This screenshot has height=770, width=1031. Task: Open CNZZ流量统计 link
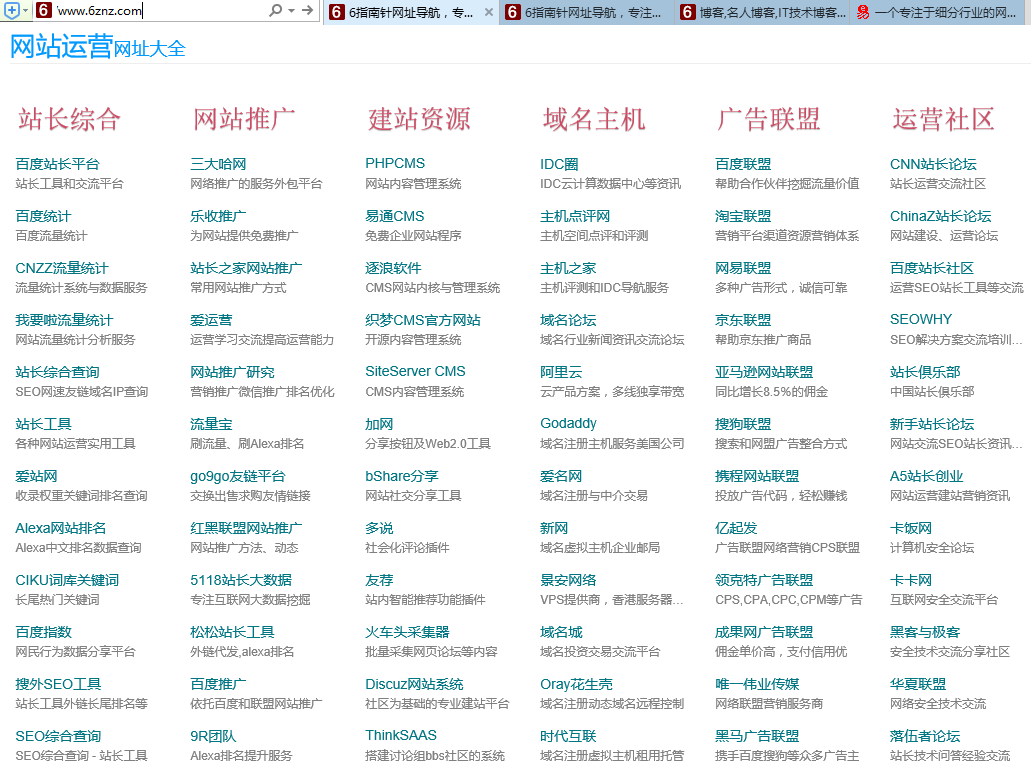[x=62, y=268]
